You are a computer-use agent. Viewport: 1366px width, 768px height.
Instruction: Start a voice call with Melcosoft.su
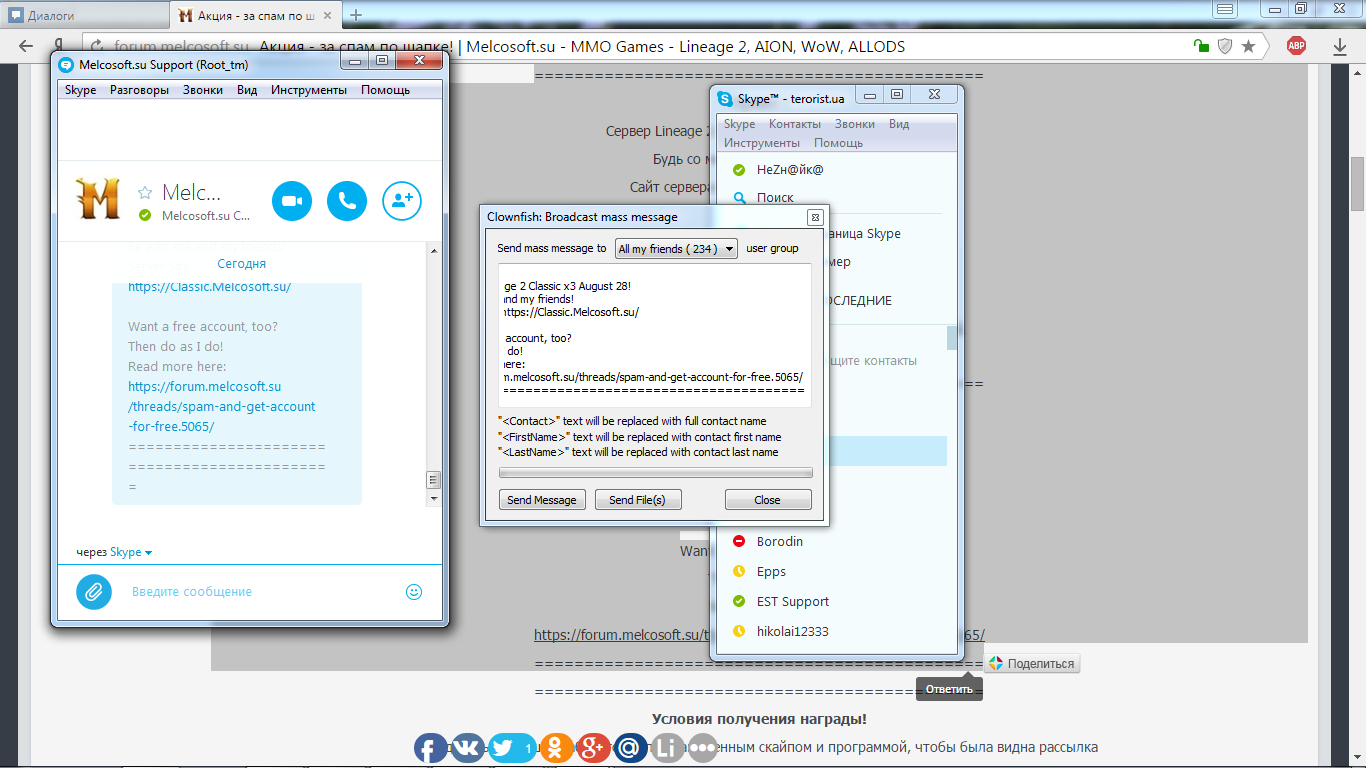347,201
